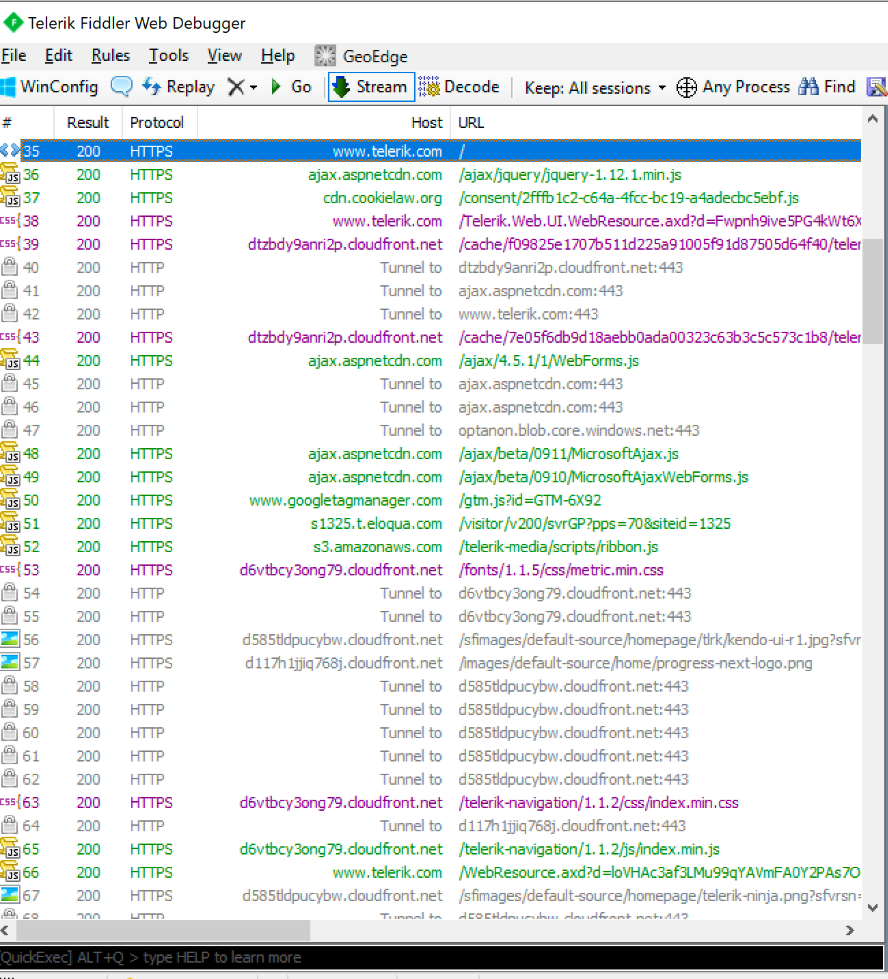Click the horizontal scrollbar right arrow
The width and height of the screenshot is (888, 979).
(849, 930)
